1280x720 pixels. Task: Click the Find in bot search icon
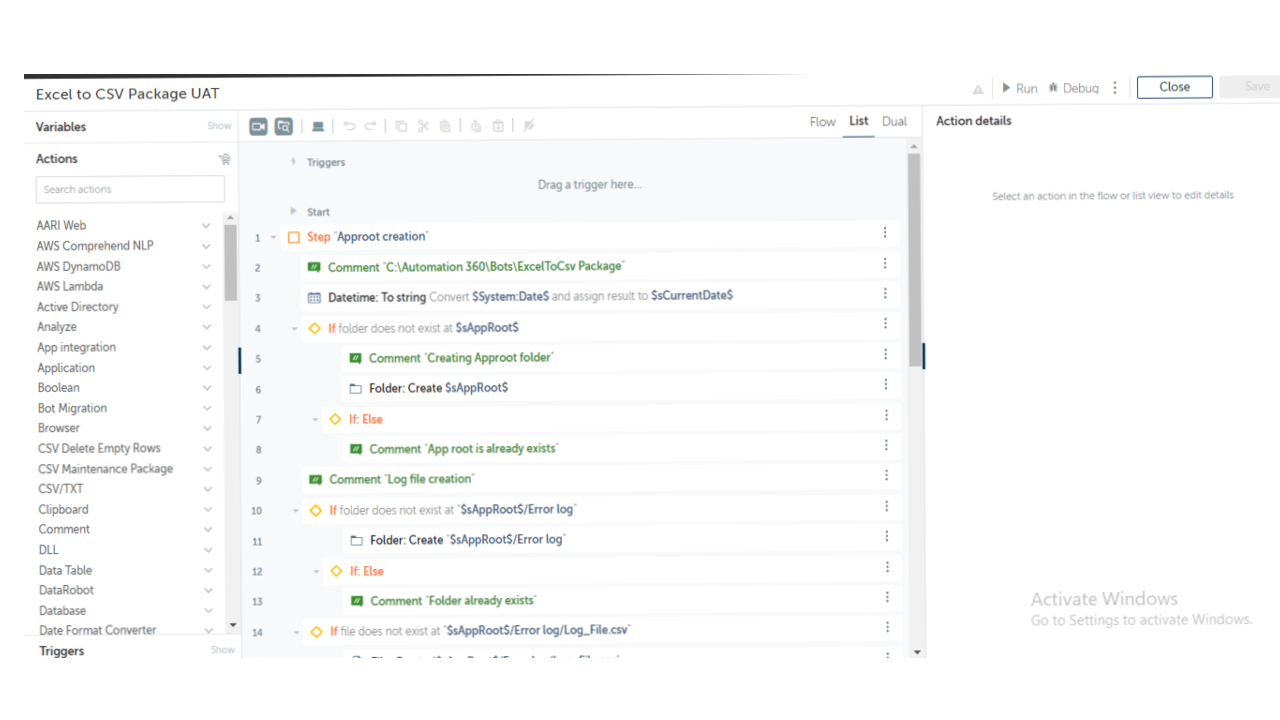pos(284,126)
